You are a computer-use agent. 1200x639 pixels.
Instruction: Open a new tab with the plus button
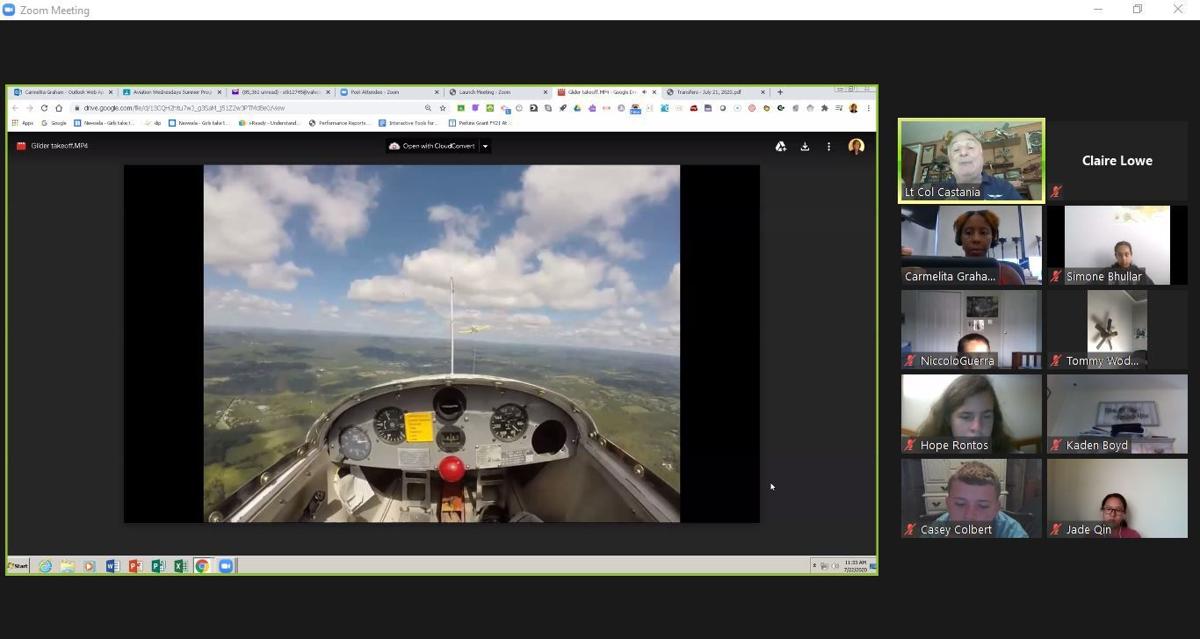780,92
